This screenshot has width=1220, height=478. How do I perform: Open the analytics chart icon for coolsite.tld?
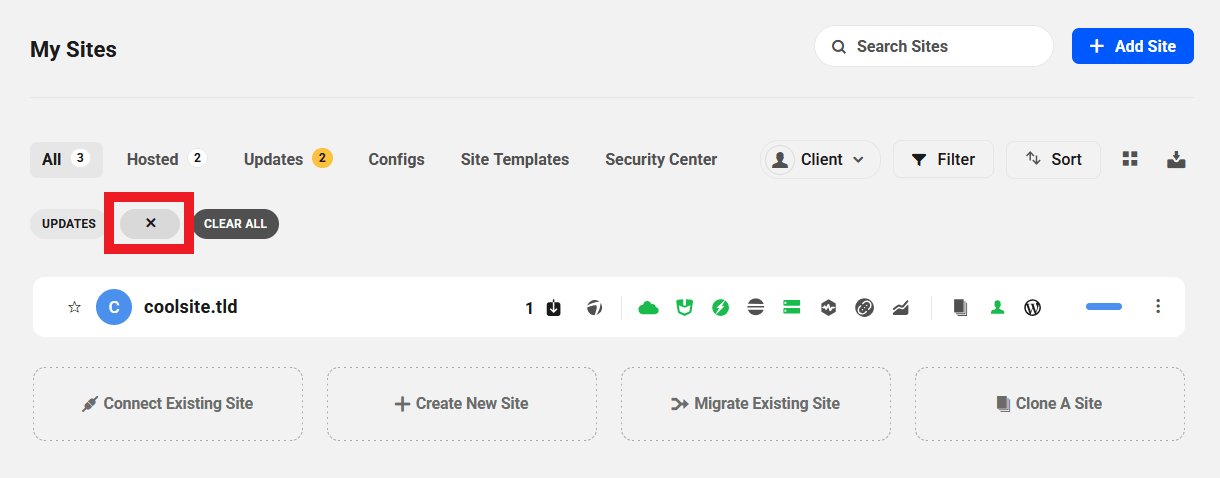pos(901,308)
